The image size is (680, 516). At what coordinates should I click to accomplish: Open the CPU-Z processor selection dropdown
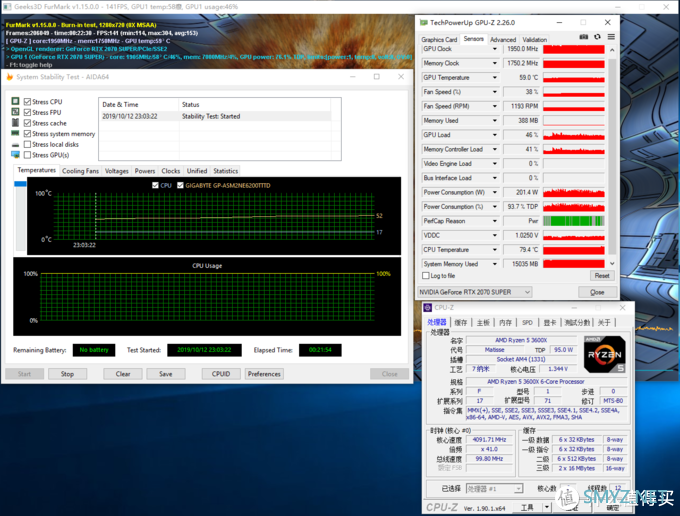[494, 489]
